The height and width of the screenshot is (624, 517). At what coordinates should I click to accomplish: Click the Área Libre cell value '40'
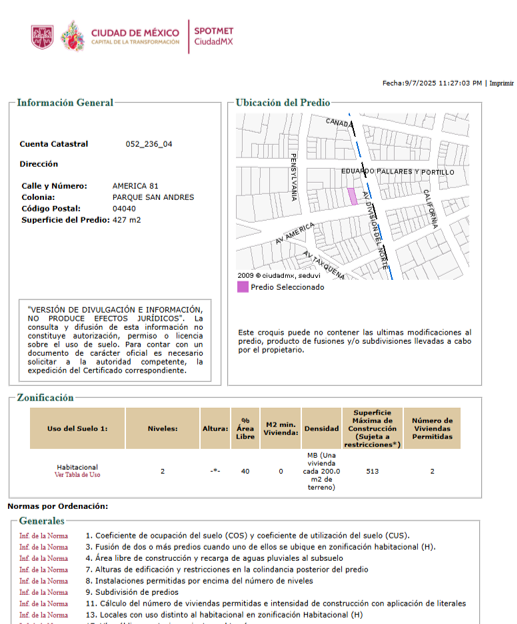click(245, 471)
